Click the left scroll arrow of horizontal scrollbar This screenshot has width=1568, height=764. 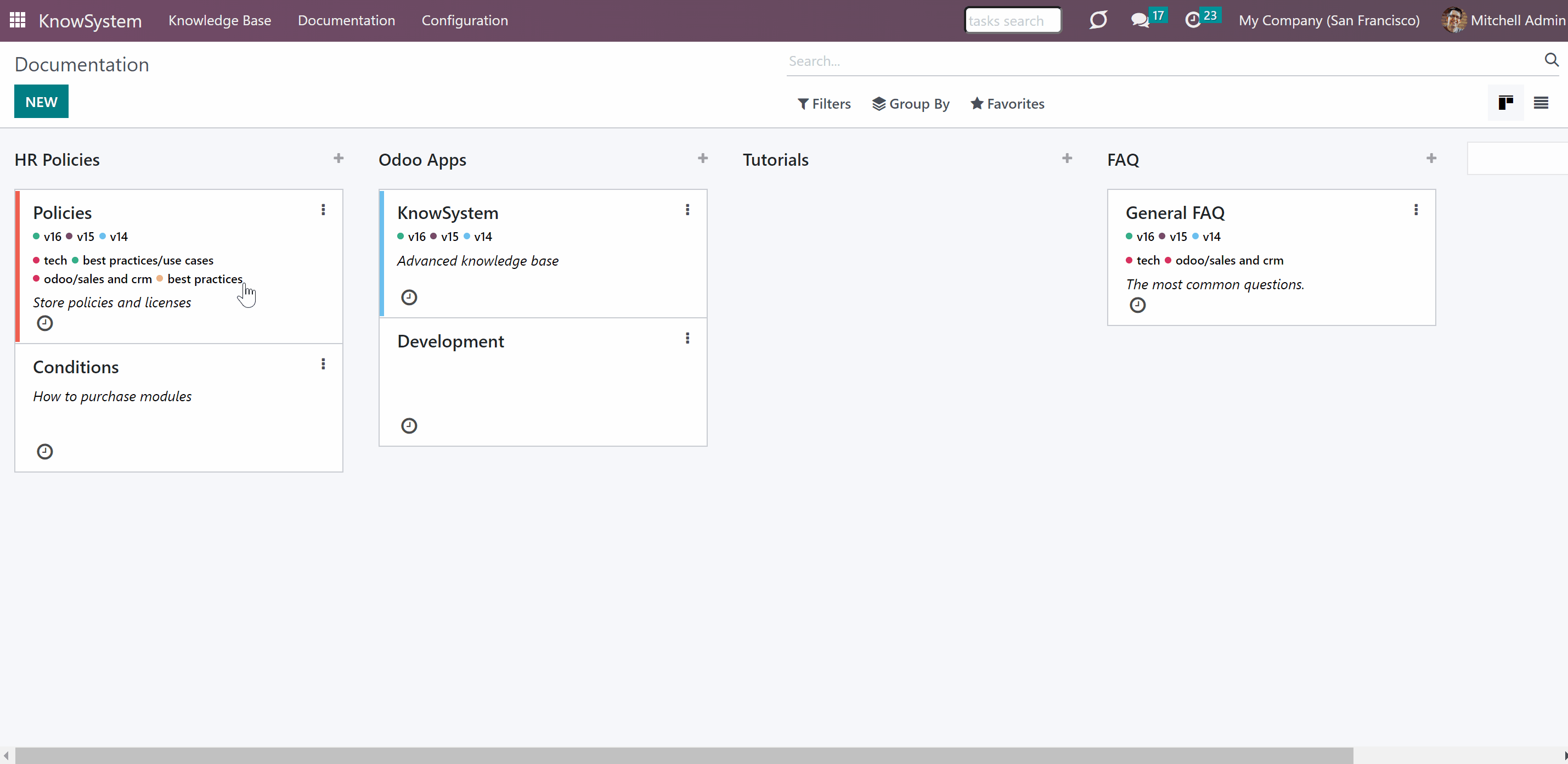coord(5,755)
